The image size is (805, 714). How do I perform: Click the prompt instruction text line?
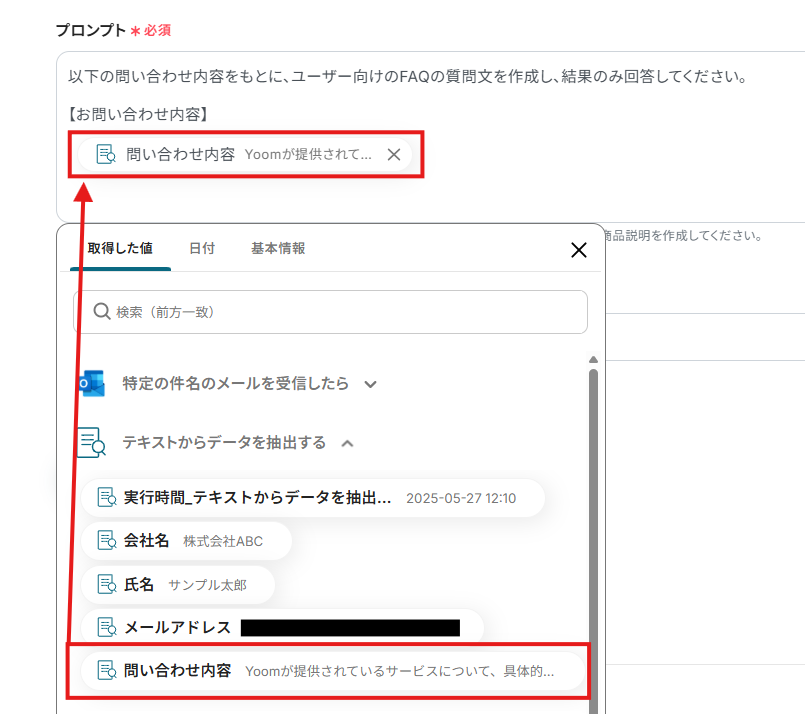[x=408, y=76]
